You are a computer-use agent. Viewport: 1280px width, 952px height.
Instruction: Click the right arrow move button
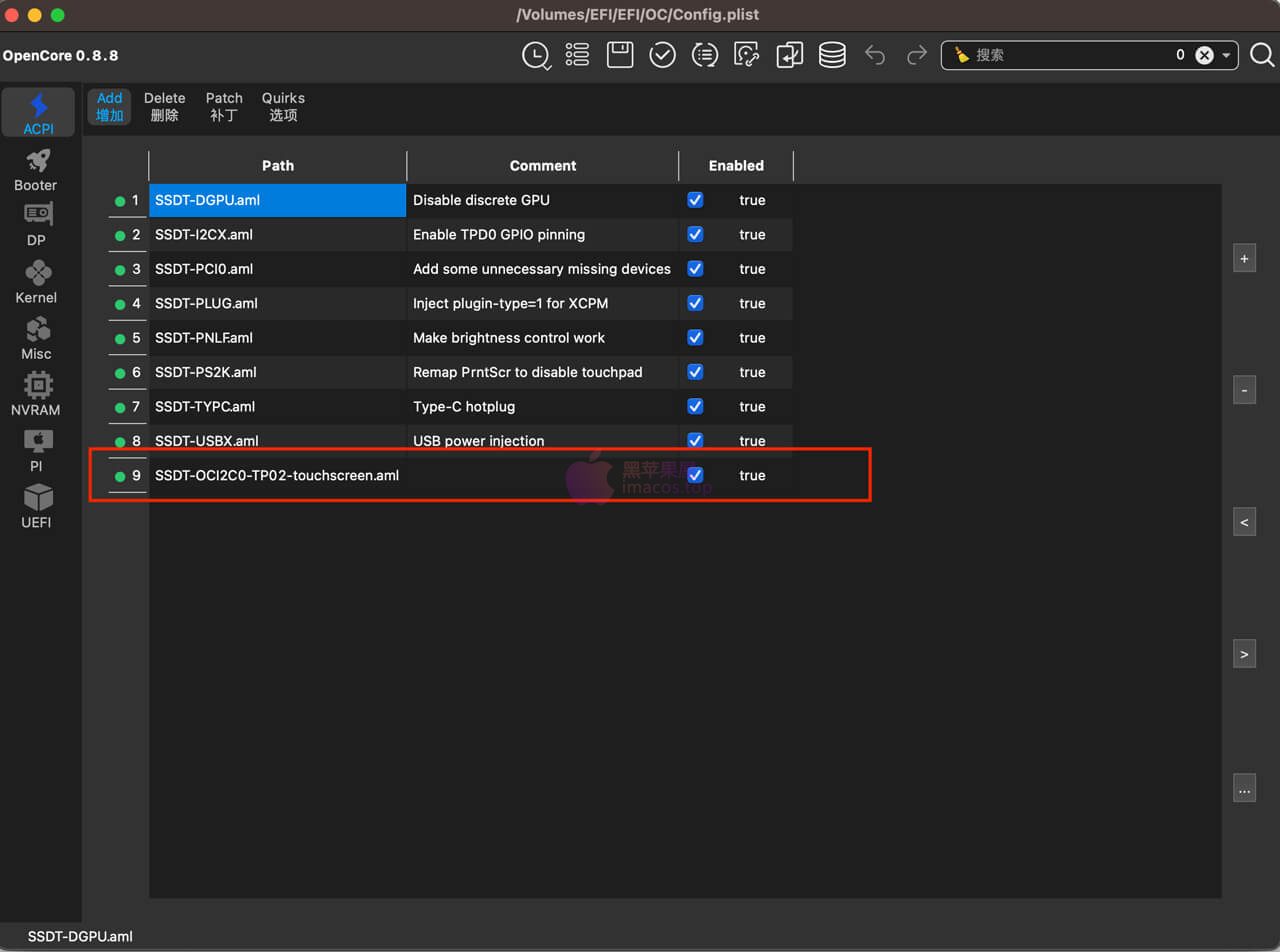pyautogui.click(x=1244, y=654)
